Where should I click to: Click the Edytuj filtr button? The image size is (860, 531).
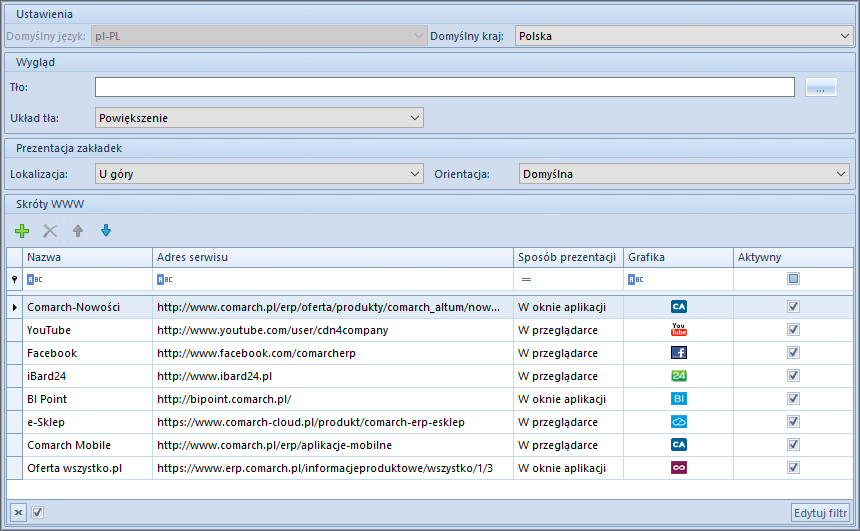point(821,513)
